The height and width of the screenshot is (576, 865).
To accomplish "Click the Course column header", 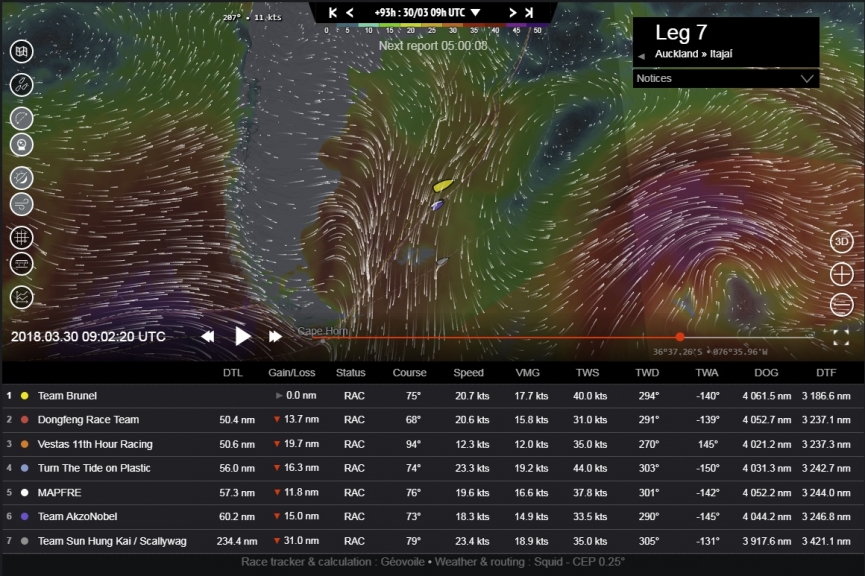I will 409,372.
